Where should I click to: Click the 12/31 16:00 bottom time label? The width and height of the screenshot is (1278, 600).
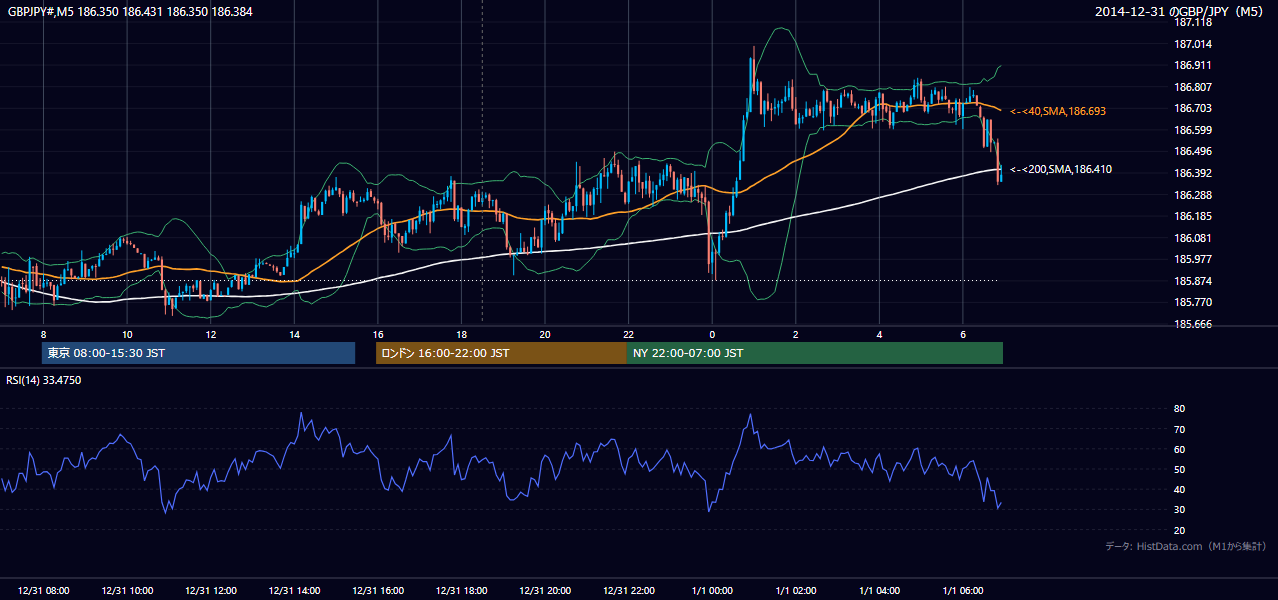click(x=378, y=591)
